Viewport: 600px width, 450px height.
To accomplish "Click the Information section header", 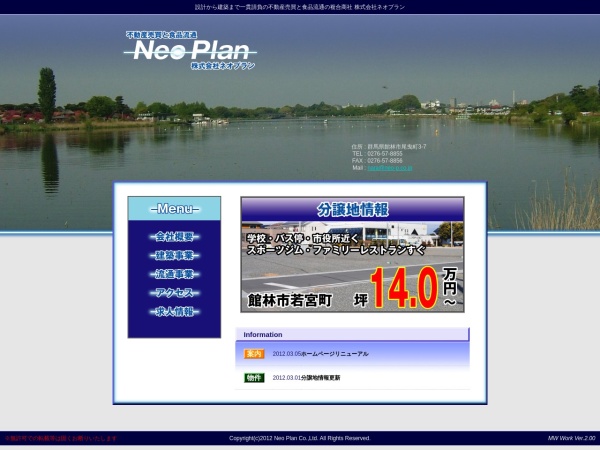I will [x=352, y=334].
